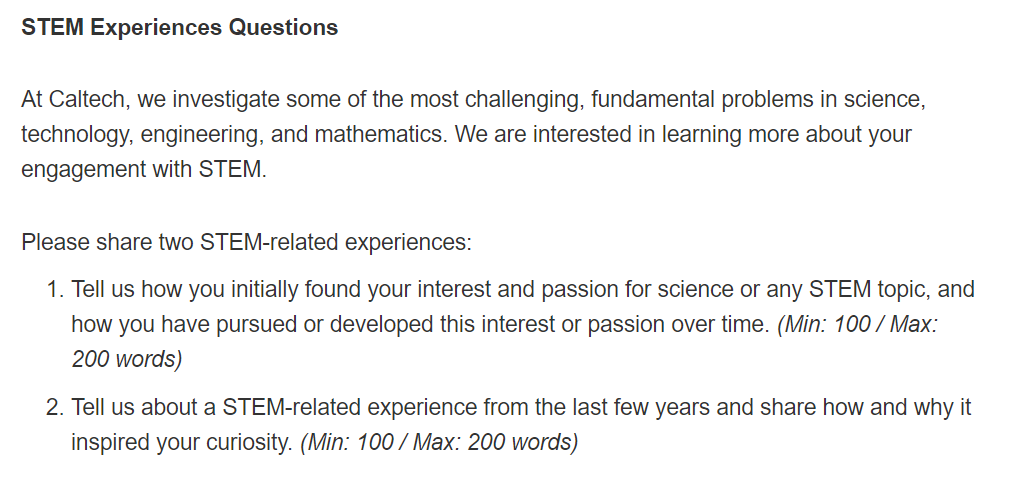Click list number "2." of the questions

pyautogui.click(x=55, y=408)
